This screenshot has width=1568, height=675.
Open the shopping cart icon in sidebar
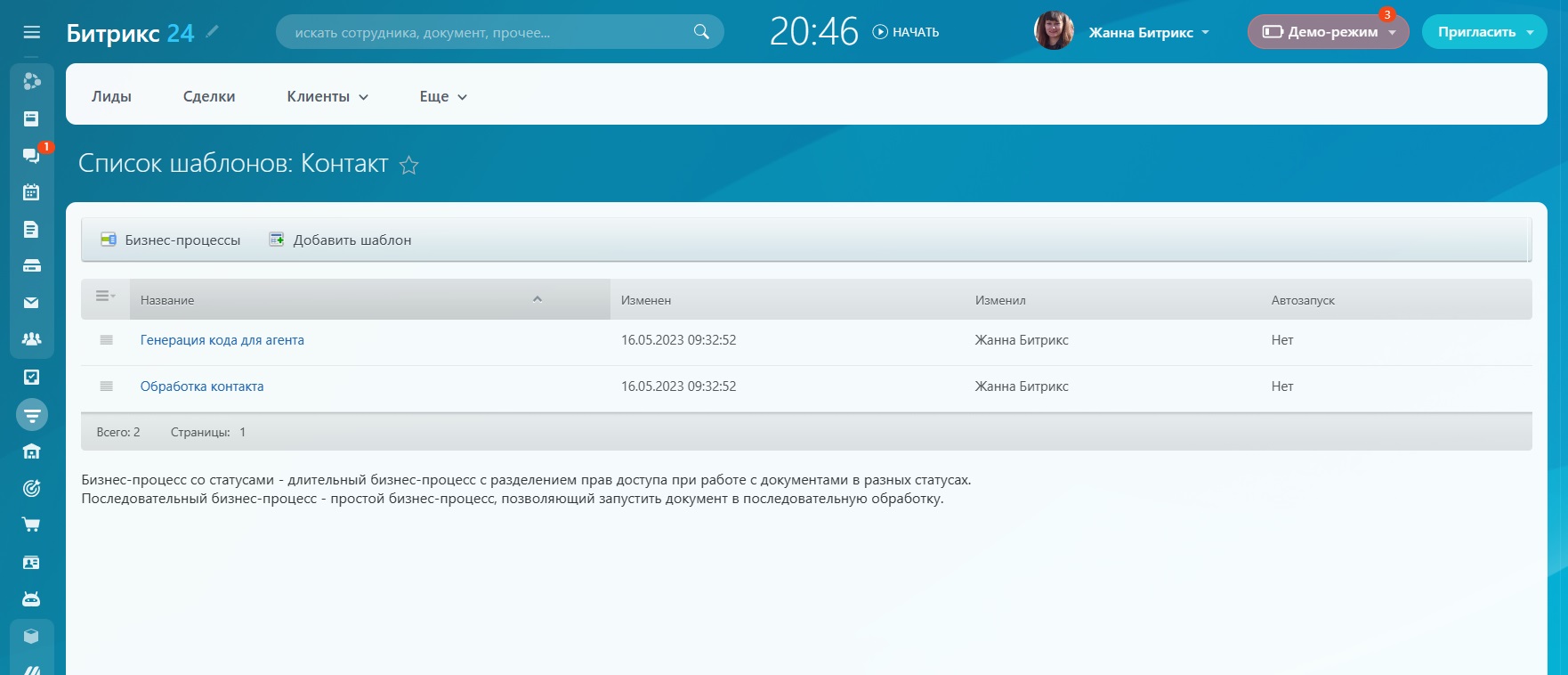click(x=31, y=525)
